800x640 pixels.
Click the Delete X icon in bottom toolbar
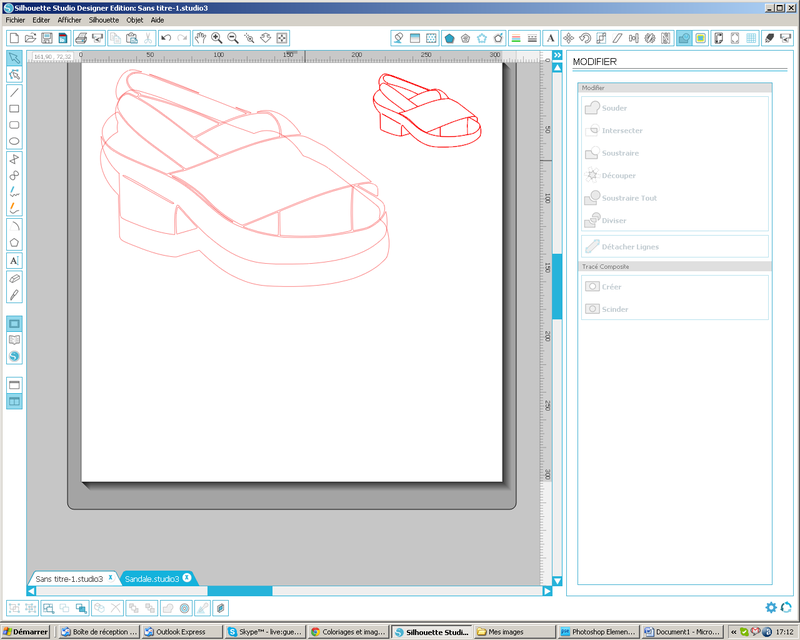116,608
